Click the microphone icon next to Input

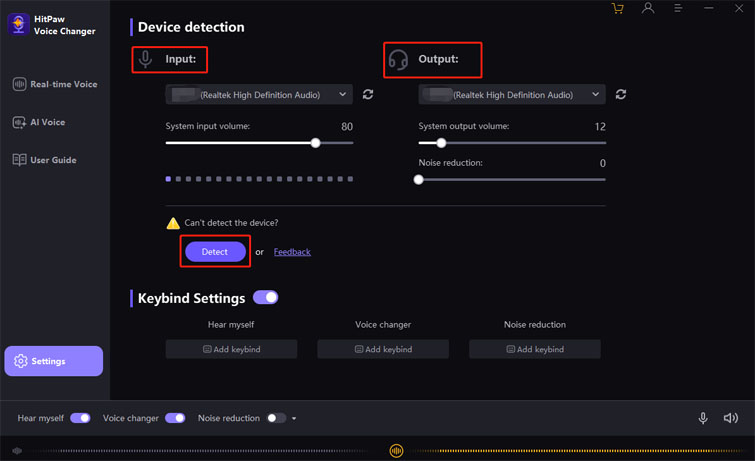tap(145, 59)
